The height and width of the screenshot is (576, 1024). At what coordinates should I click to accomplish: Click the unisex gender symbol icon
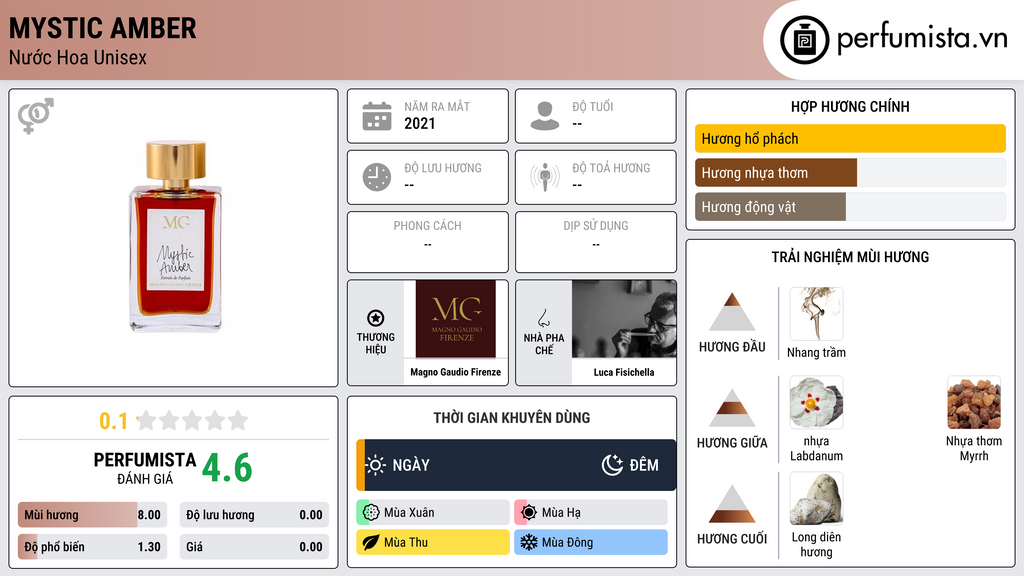pyautogui.click(x=36, y=116)
